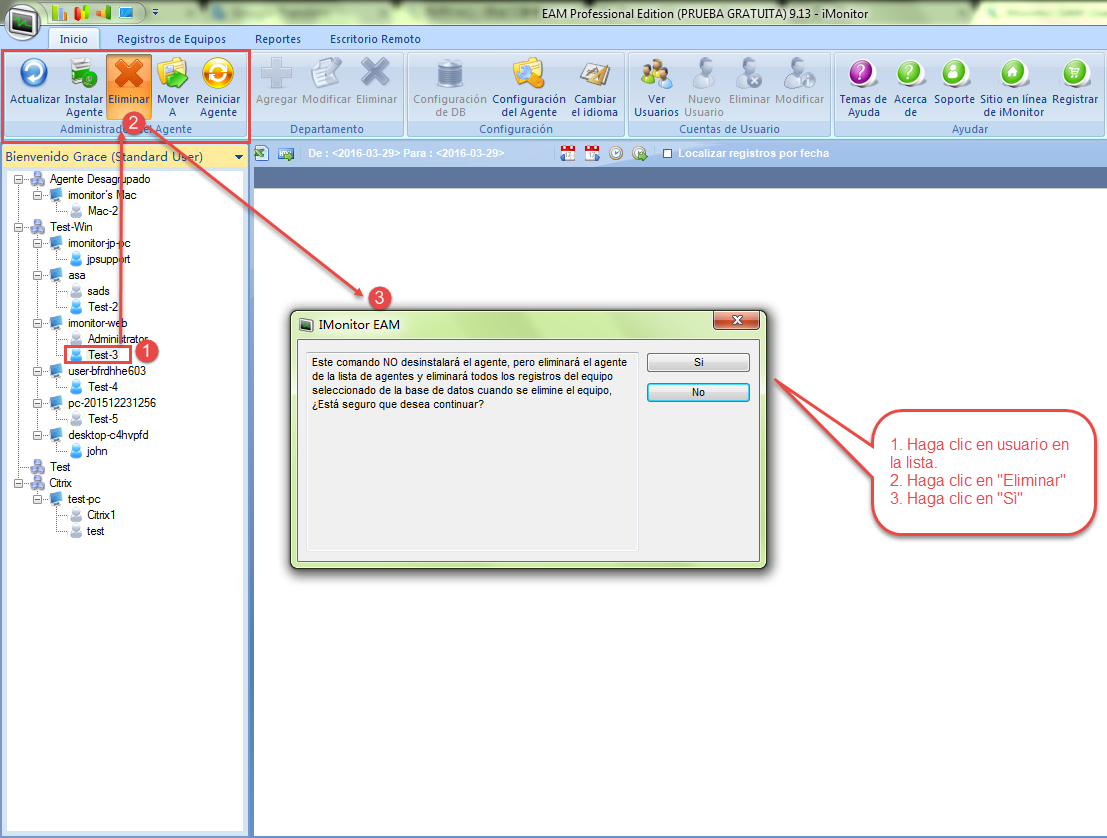This screenshot has width=1107, height=838.
Task: Collapse the test-pc node
Action: click(37, 499)
